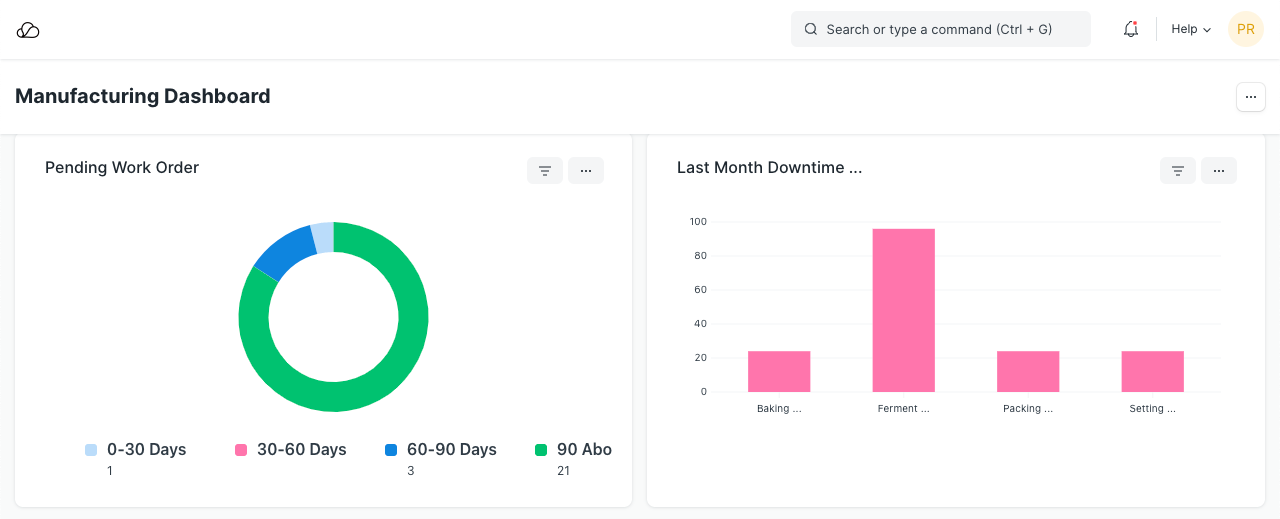Click the Baking bar in downtime chart
Screen dimensions: 1280x519
tap(779, 371)
